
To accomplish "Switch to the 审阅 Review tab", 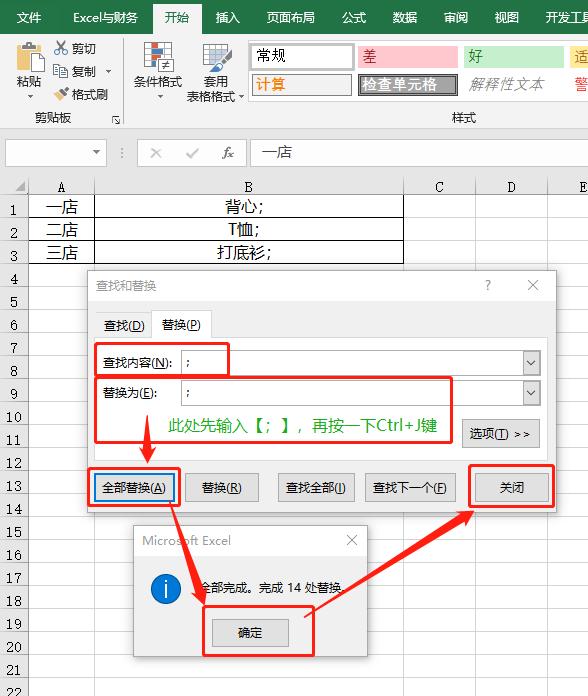I will click(456, 17).
